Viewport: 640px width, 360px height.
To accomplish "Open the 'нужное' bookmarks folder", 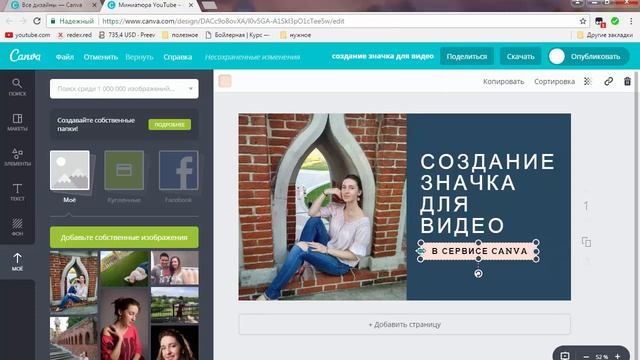I will click(x=296, y=35).
